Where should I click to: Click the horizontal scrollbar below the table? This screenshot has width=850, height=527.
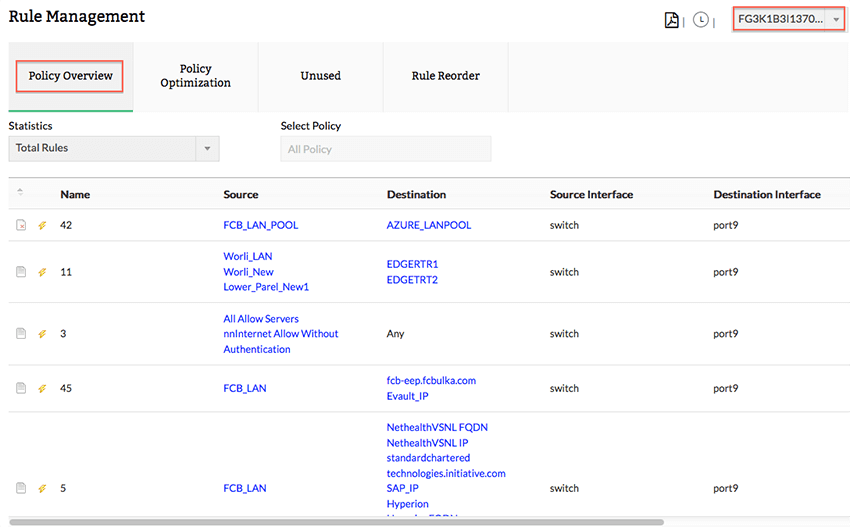(x=342, y=521)
